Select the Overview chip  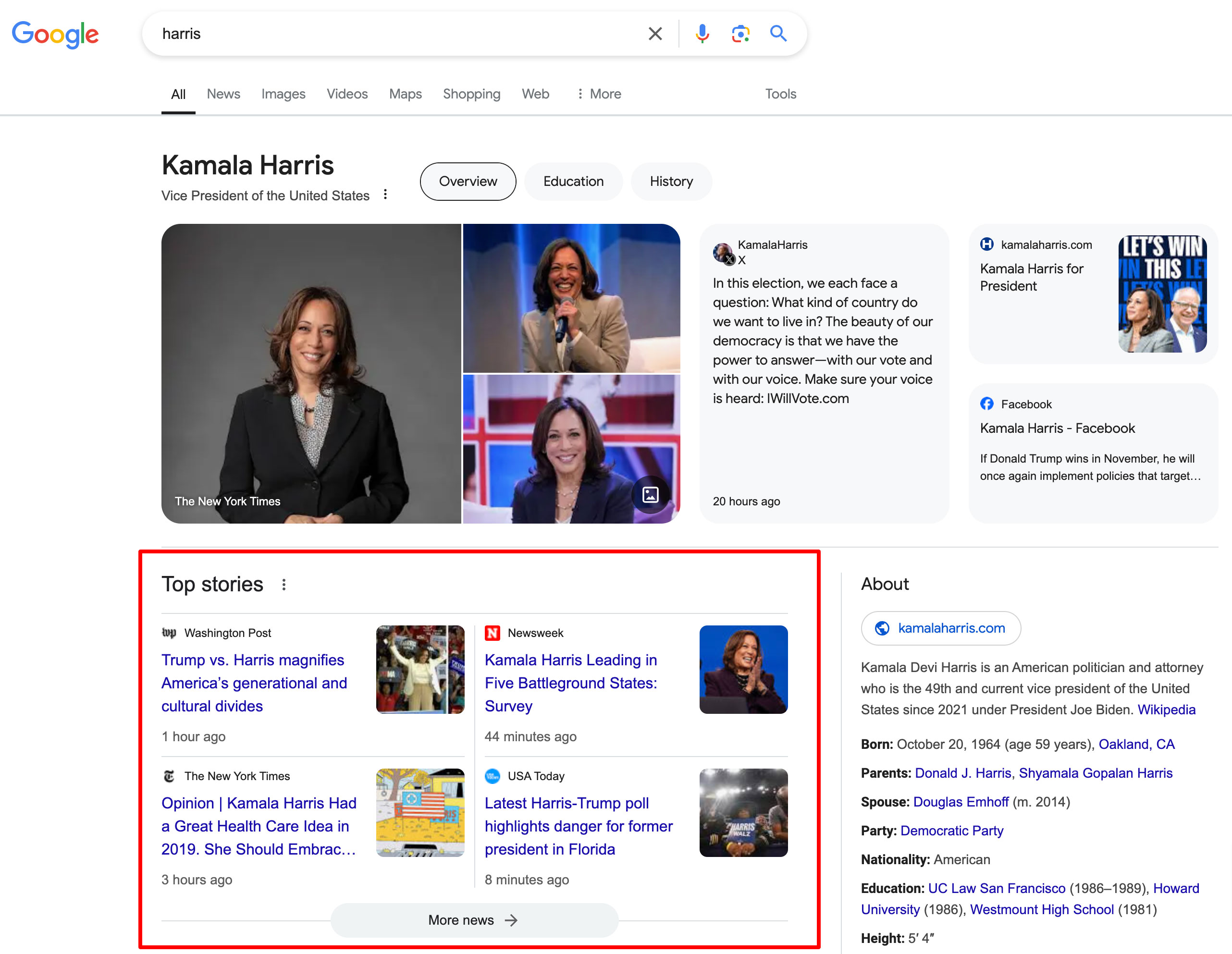467,181
